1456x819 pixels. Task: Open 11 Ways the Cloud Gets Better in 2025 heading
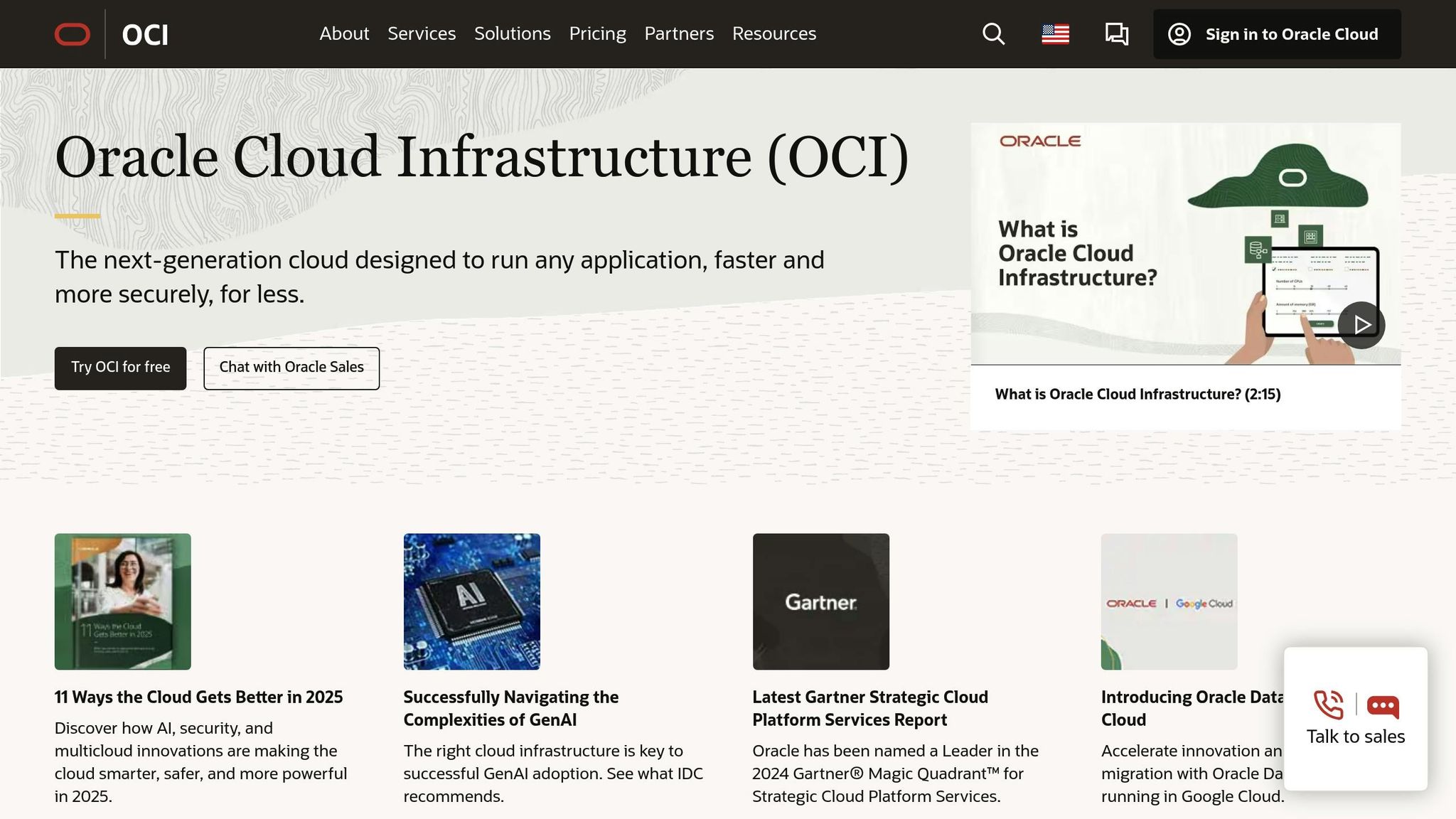pyautogui.click(x=198, y=697)
